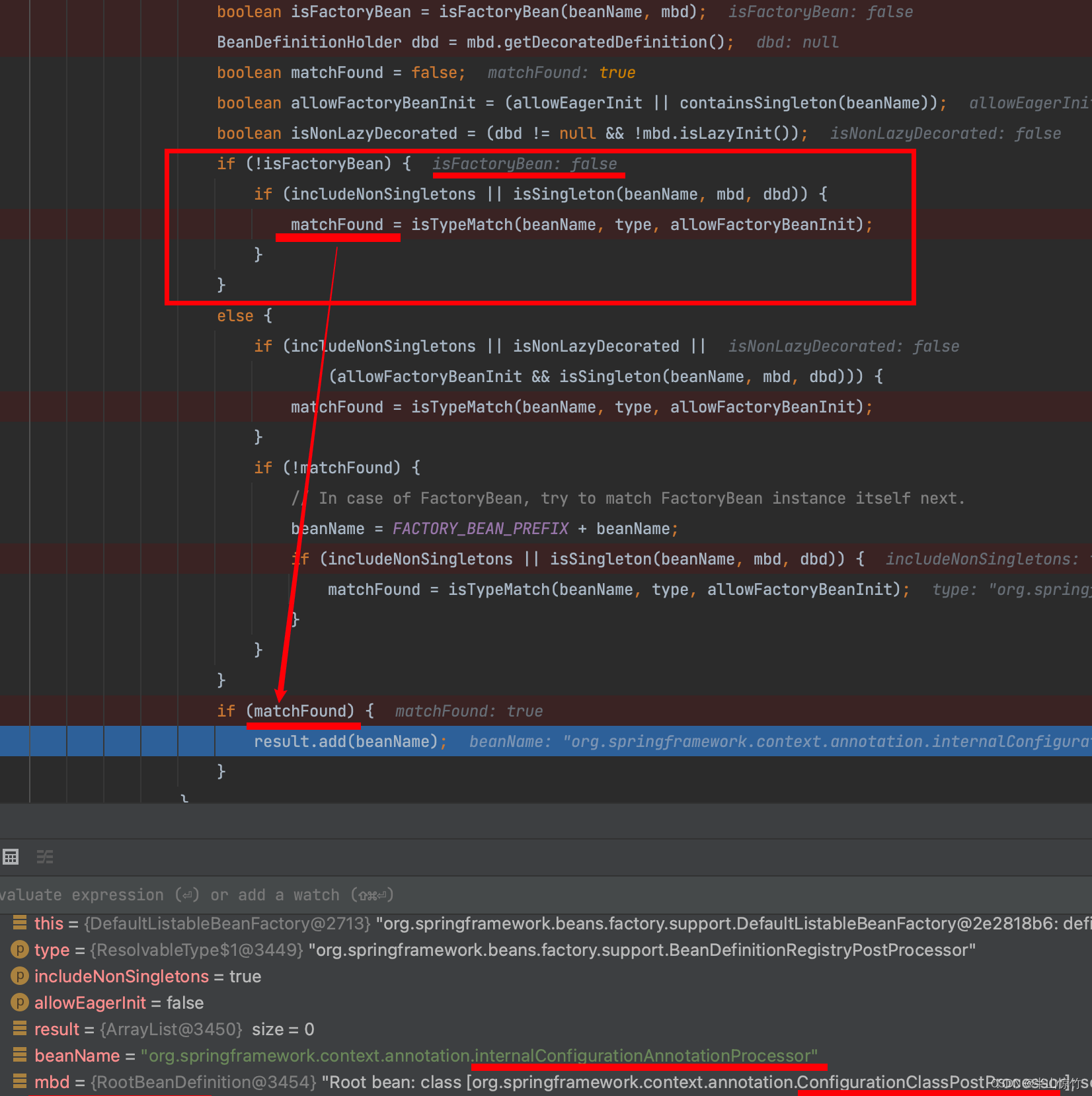Click the icon beside the 'this' variable
Image resolution: width=1092 pixels, height=1096 pixels.
[x=20, y=923]
